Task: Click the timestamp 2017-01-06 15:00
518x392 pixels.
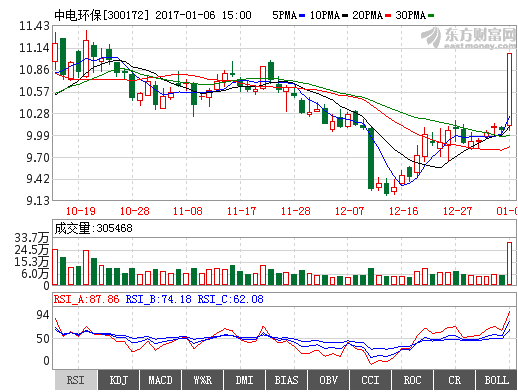Action: click(203, 15)
